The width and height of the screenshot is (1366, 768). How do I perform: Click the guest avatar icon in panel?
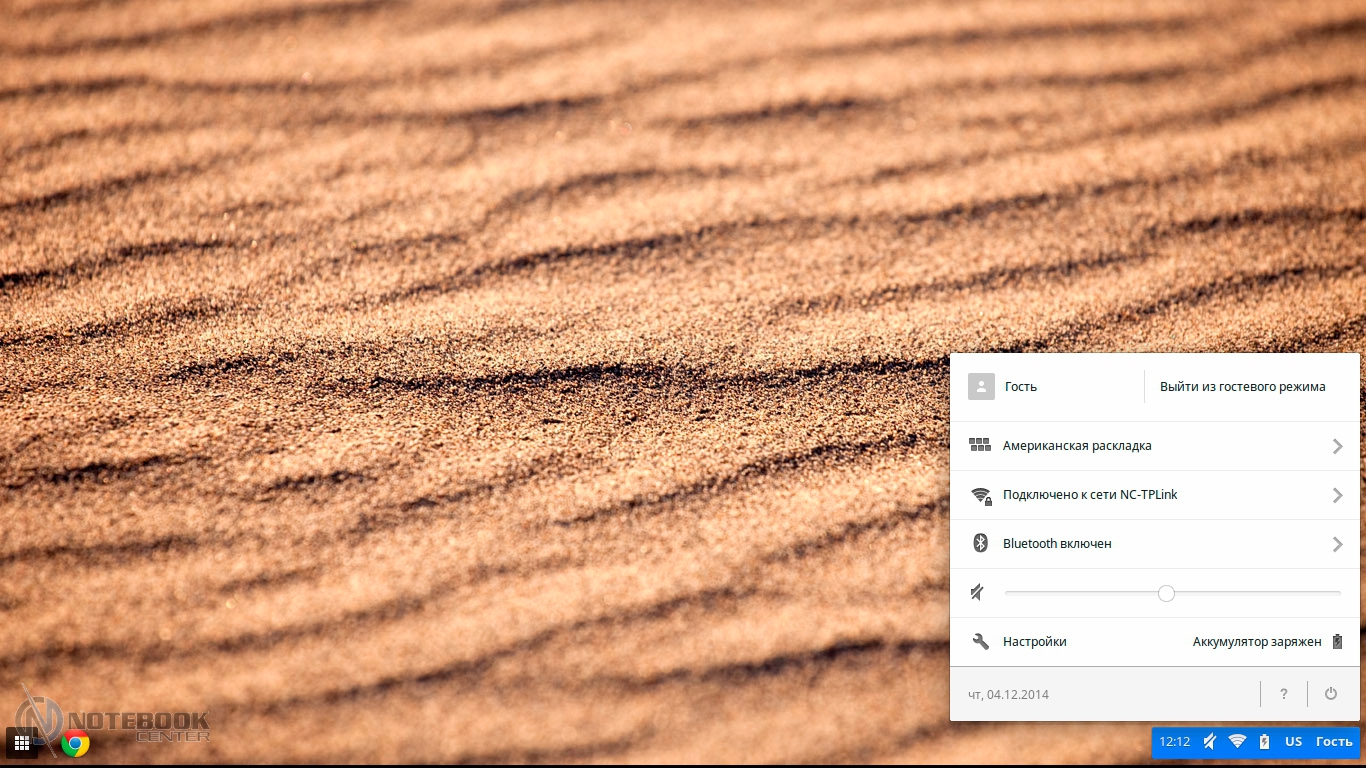(981, 387)
